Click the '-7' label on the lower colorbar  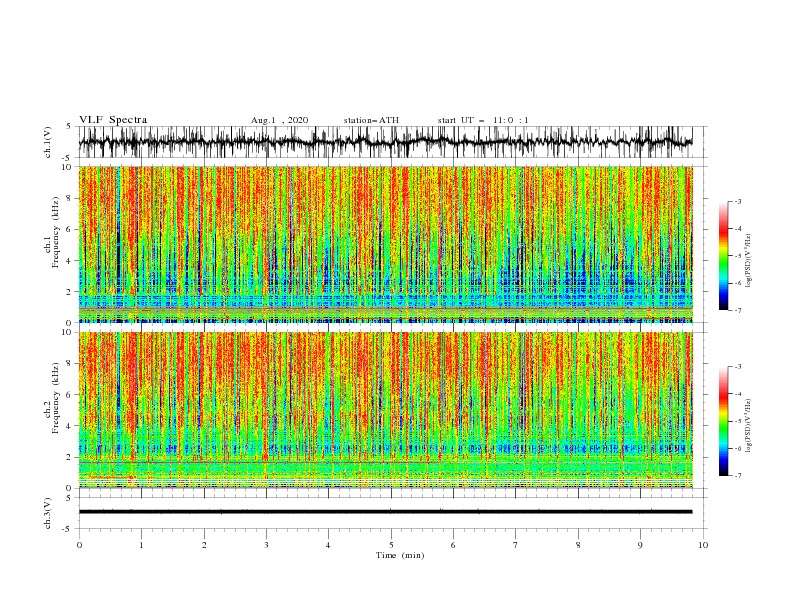[x=738, y=476]
